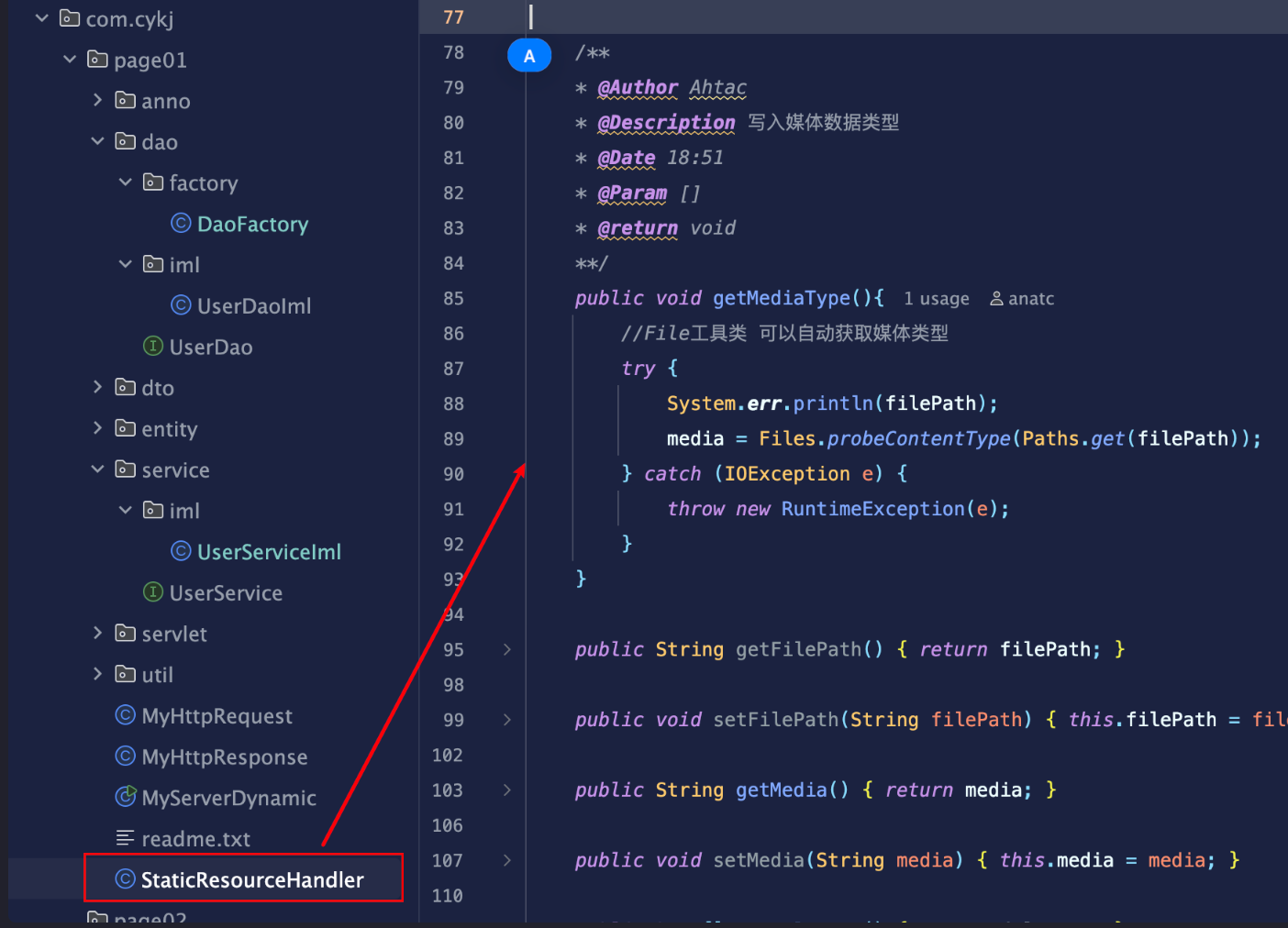
Task: Collapse the com.cykj package
Action: pos(41,18)
